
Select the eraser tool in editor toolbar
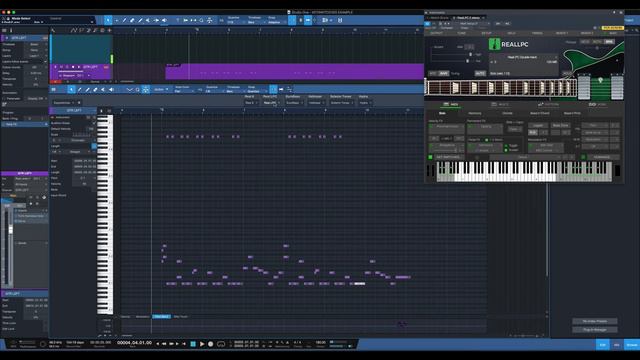pos(95,89)
